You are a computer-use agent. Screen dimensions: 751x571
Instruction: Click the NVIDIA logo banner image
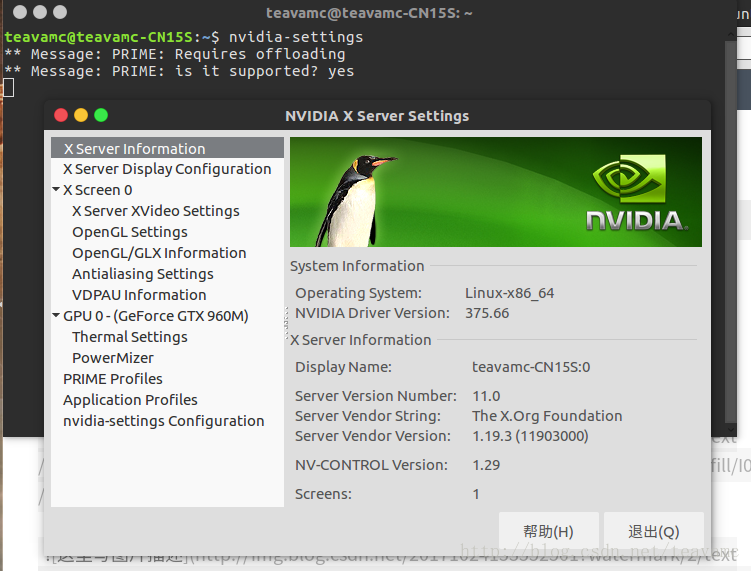click(496, 192)
